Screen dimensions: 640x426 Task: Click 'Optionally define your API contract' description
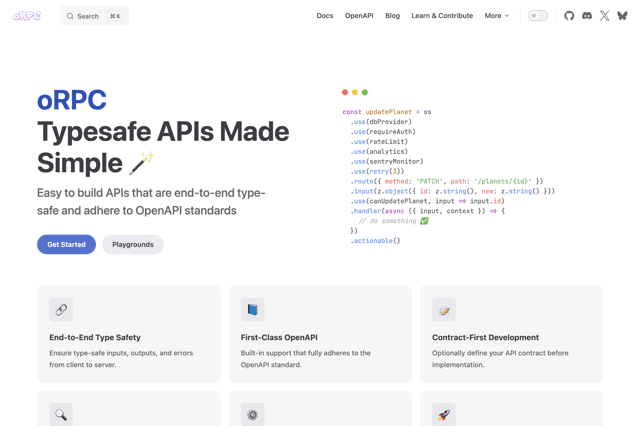[500, 359]
